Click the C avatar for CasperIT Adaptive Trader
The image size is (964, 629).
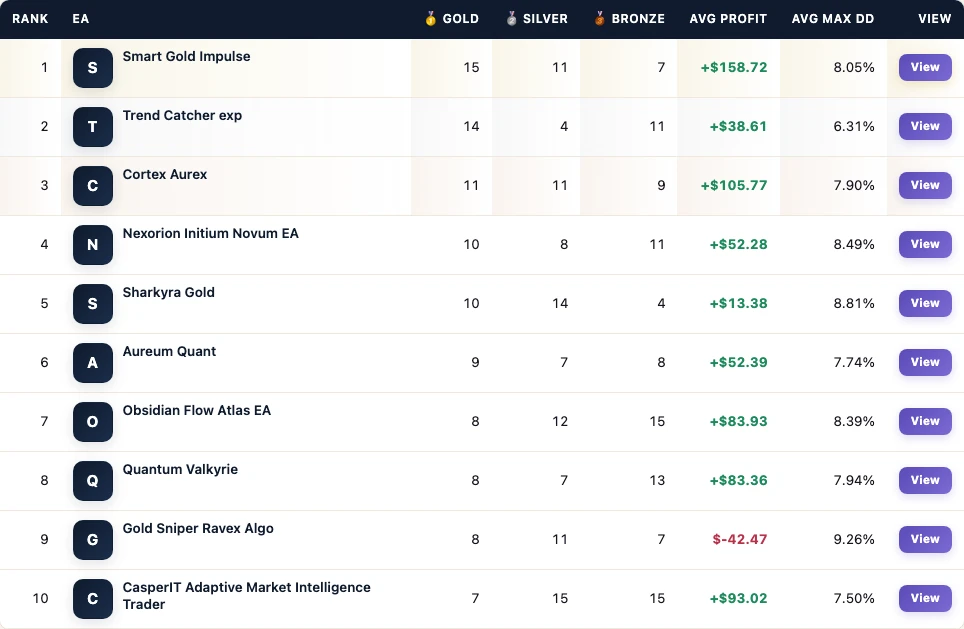coord(93,599)
